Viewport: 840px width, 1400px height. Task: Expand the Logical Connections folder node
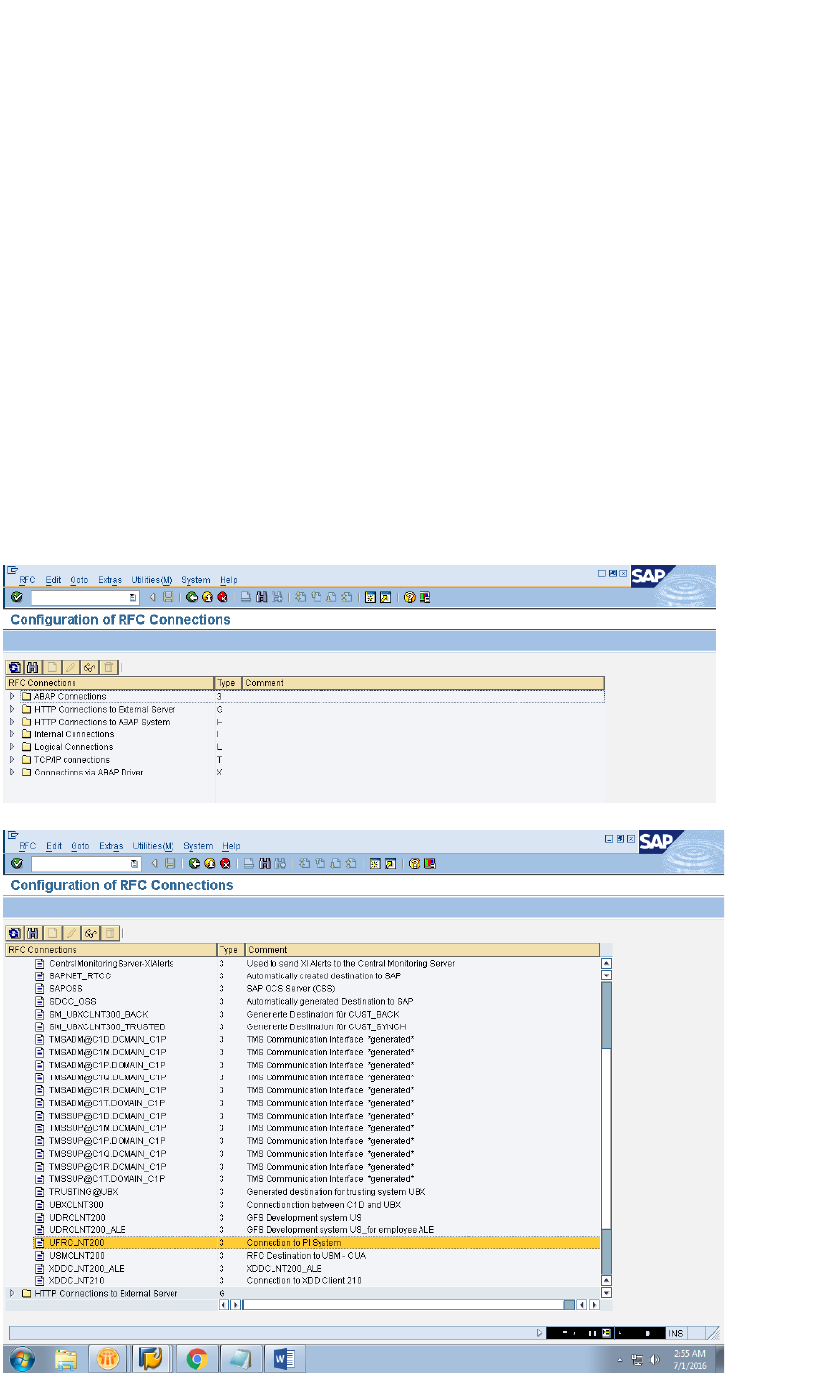click(x=13, y=747)
